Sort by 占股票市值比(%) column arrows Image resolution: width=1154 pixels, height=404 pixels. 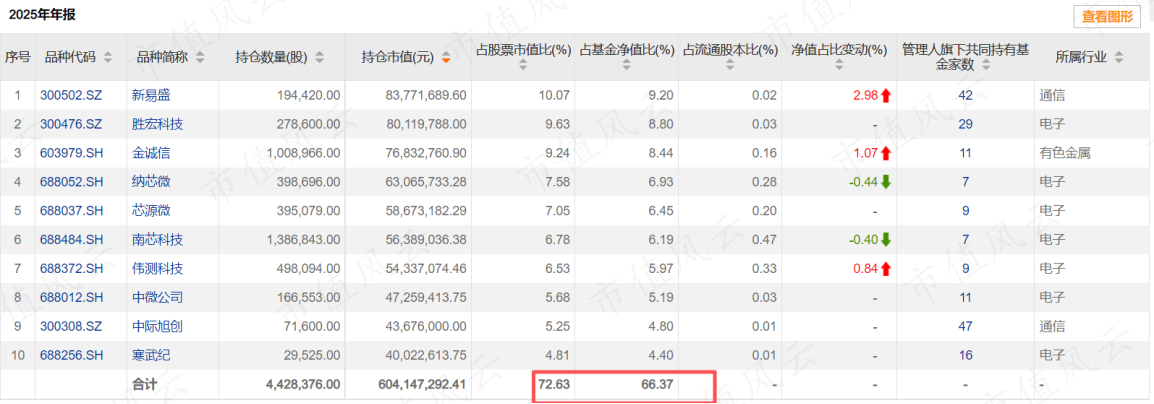[x=523, y=65]
